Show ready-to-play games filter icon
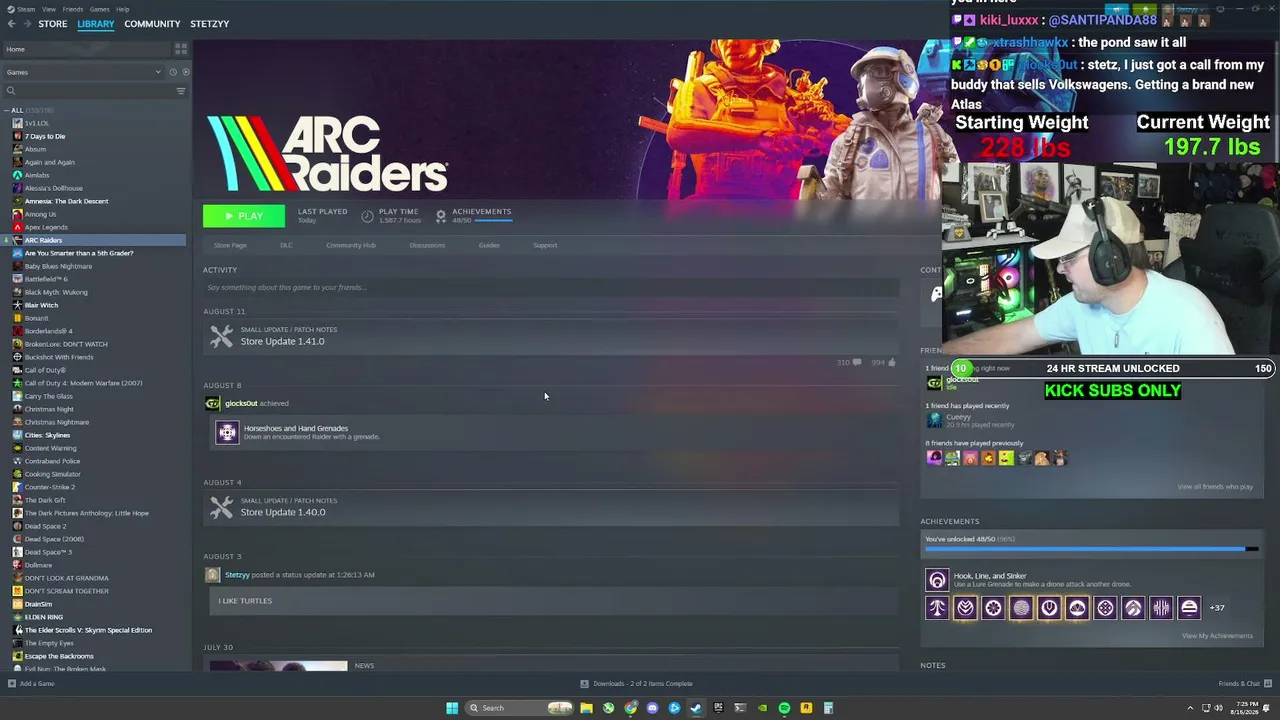The image size is (1280, 720). point(185,72)
